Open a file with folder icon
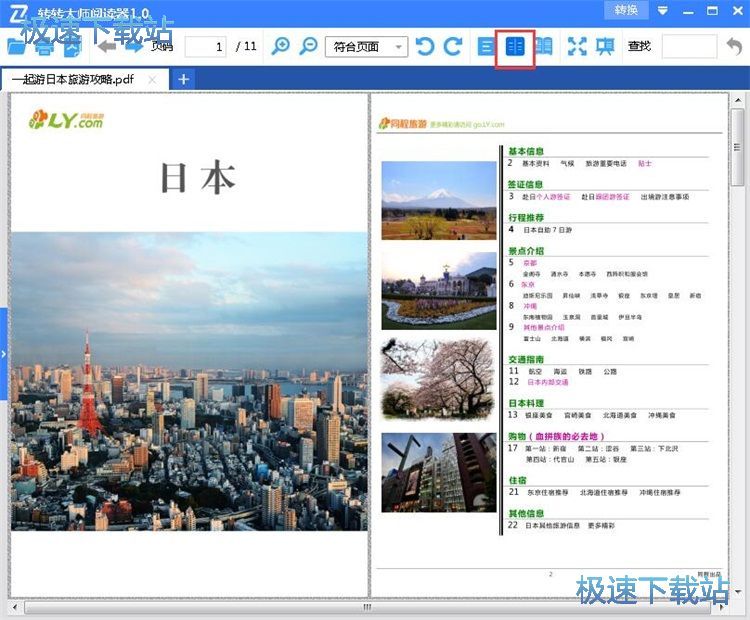This screenshot has height=620, width=750. click(18, 46)
